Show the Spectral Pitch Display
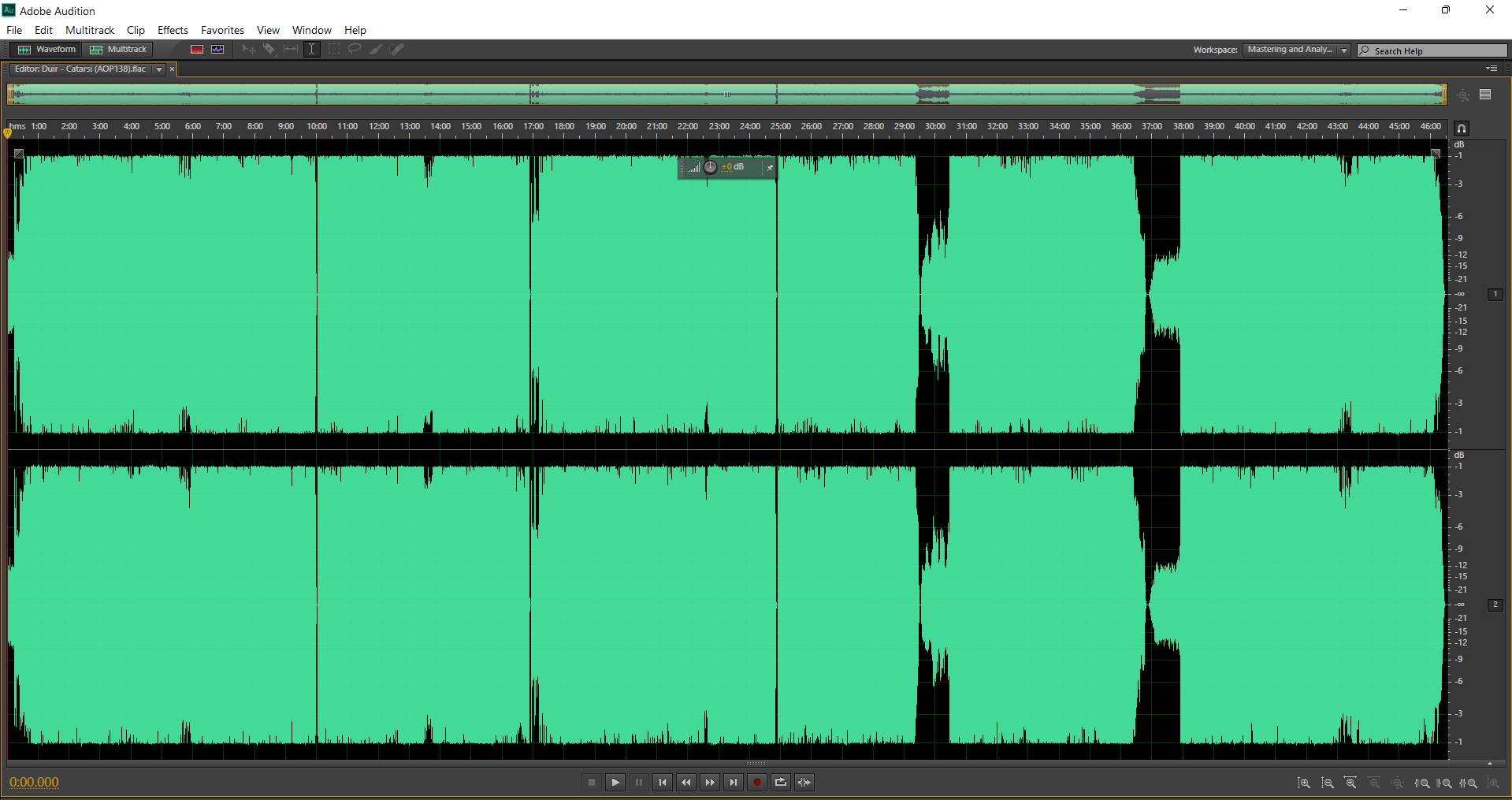1512x800 pixels. (217, 49)
